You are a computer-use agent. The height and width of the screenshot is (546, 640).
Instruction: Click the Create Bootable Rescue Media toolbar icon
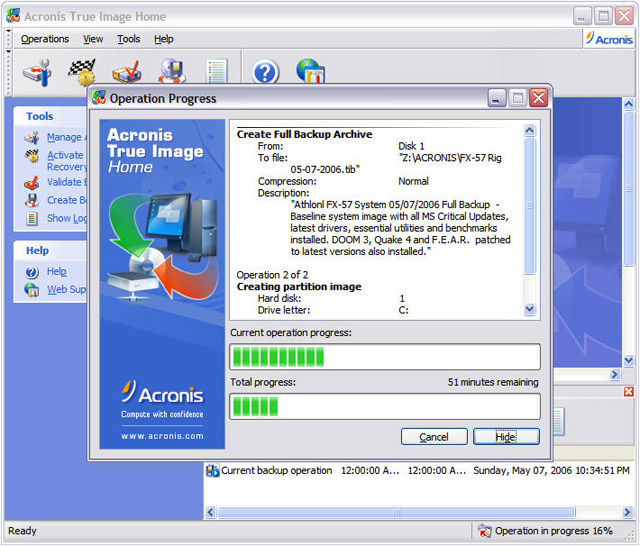click(172, 71)
